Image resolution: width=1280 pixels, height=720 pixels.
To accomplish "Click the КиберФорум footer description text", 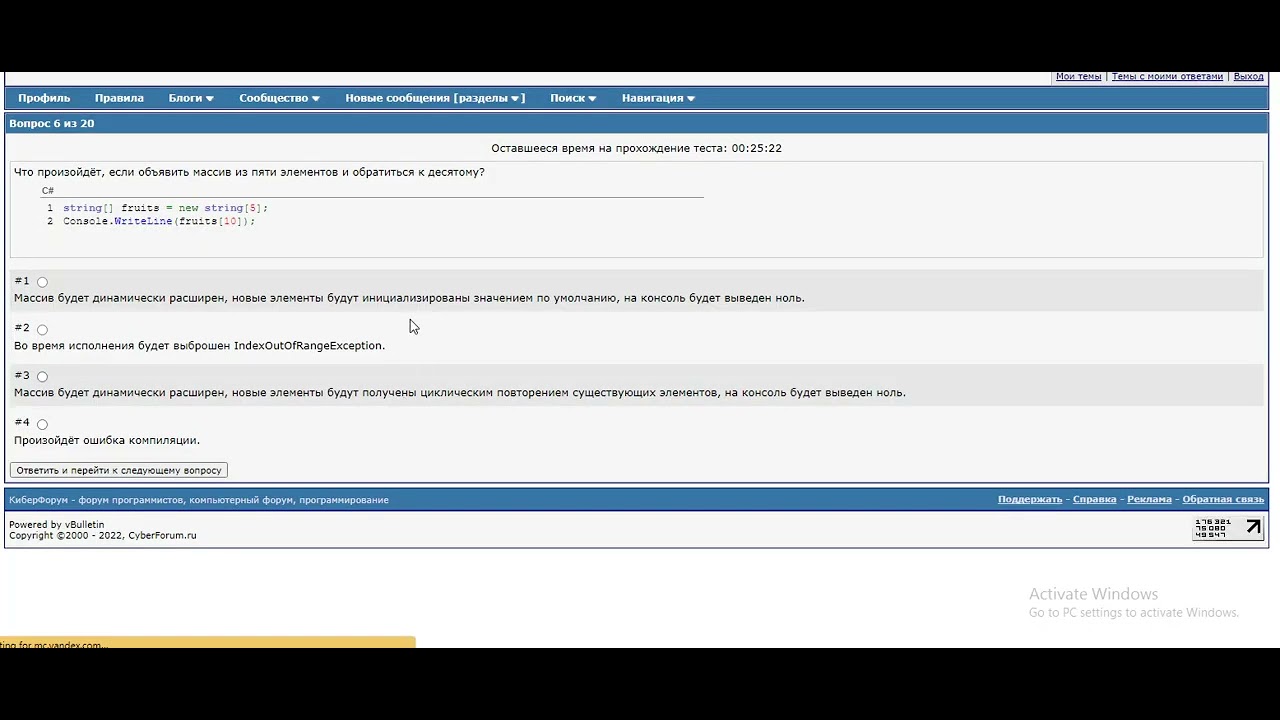I will [199, 500].
